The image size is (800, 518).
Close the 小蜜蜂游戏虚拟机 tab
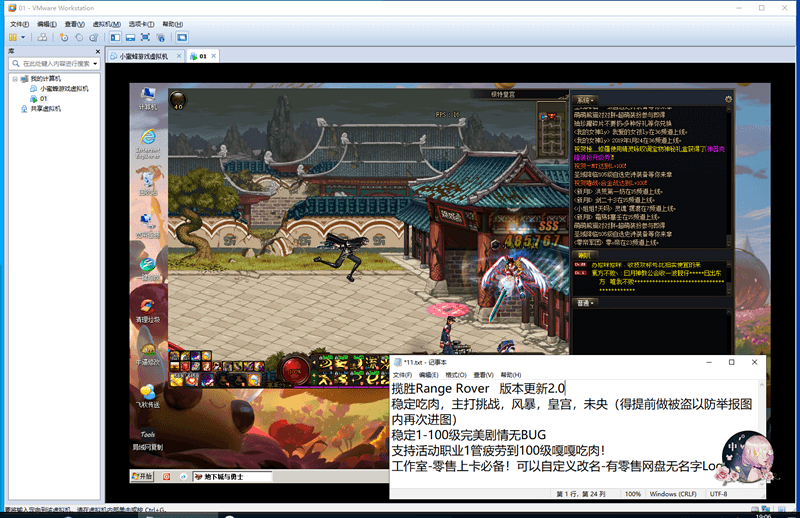pos(179,56)
